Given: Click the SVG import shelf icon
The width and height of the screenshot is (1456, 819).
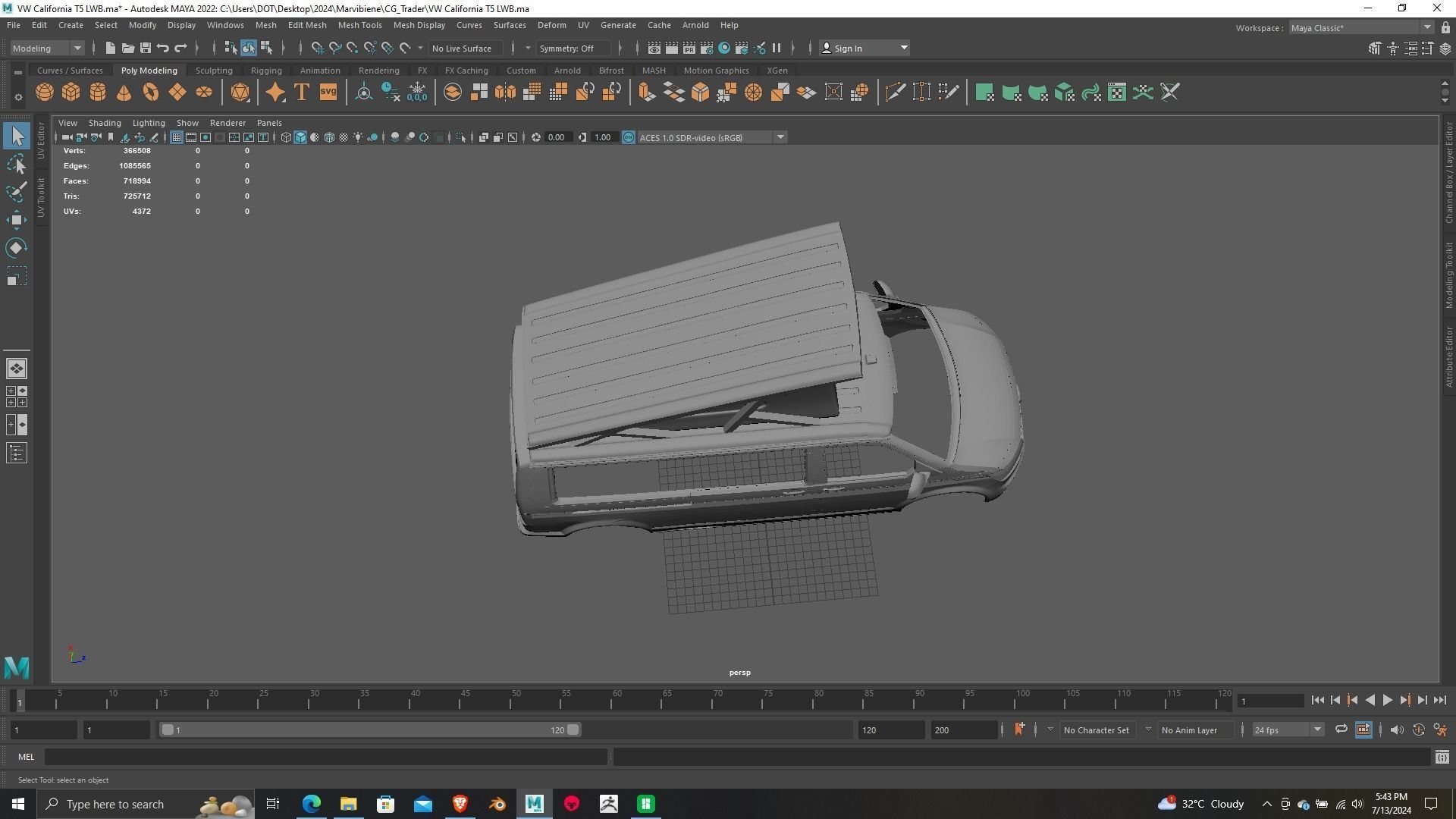Looking at the screenshot, I should pyautogui.click(x=328, y=93).
